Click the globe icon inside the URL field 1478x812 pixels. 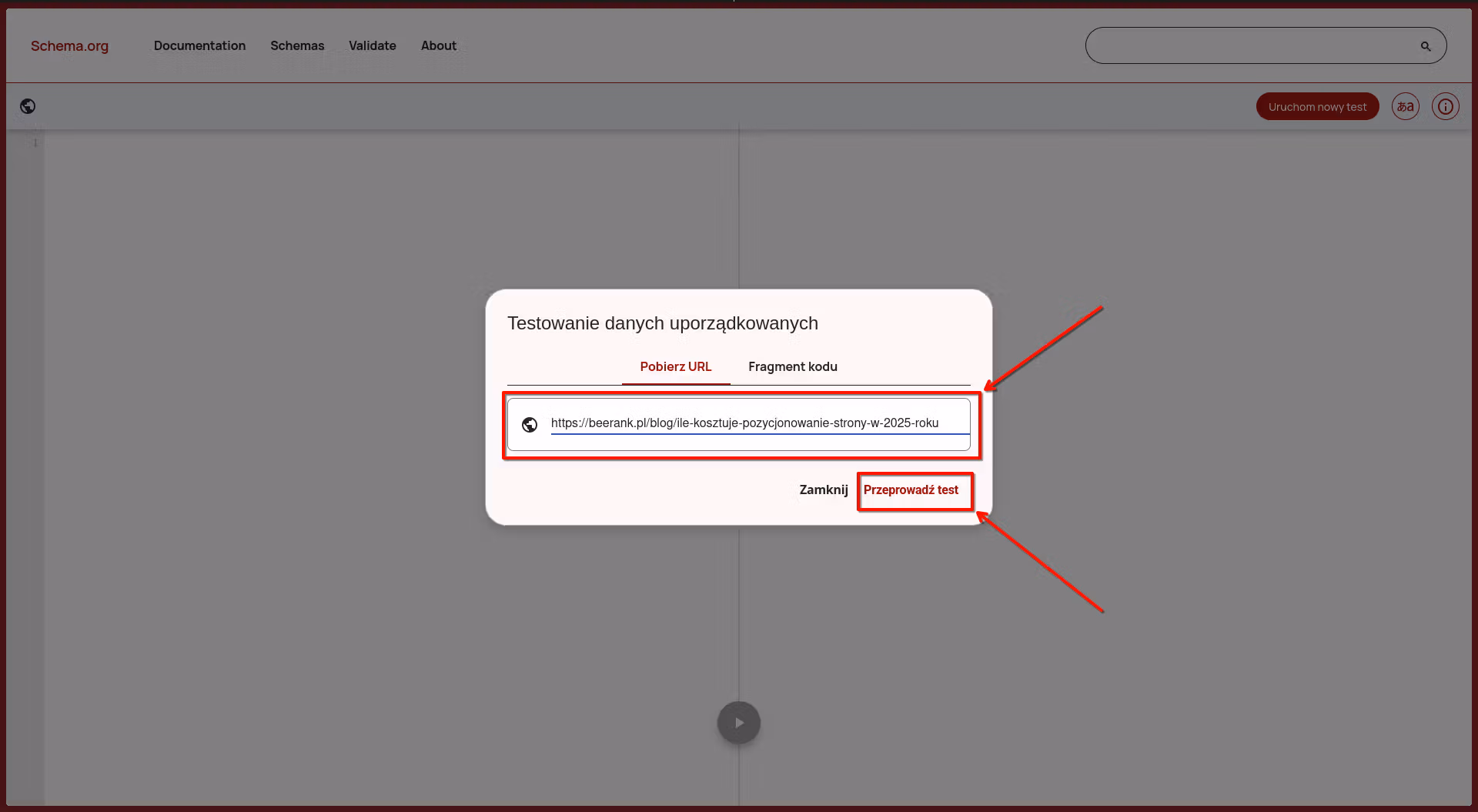click(530, 424)
